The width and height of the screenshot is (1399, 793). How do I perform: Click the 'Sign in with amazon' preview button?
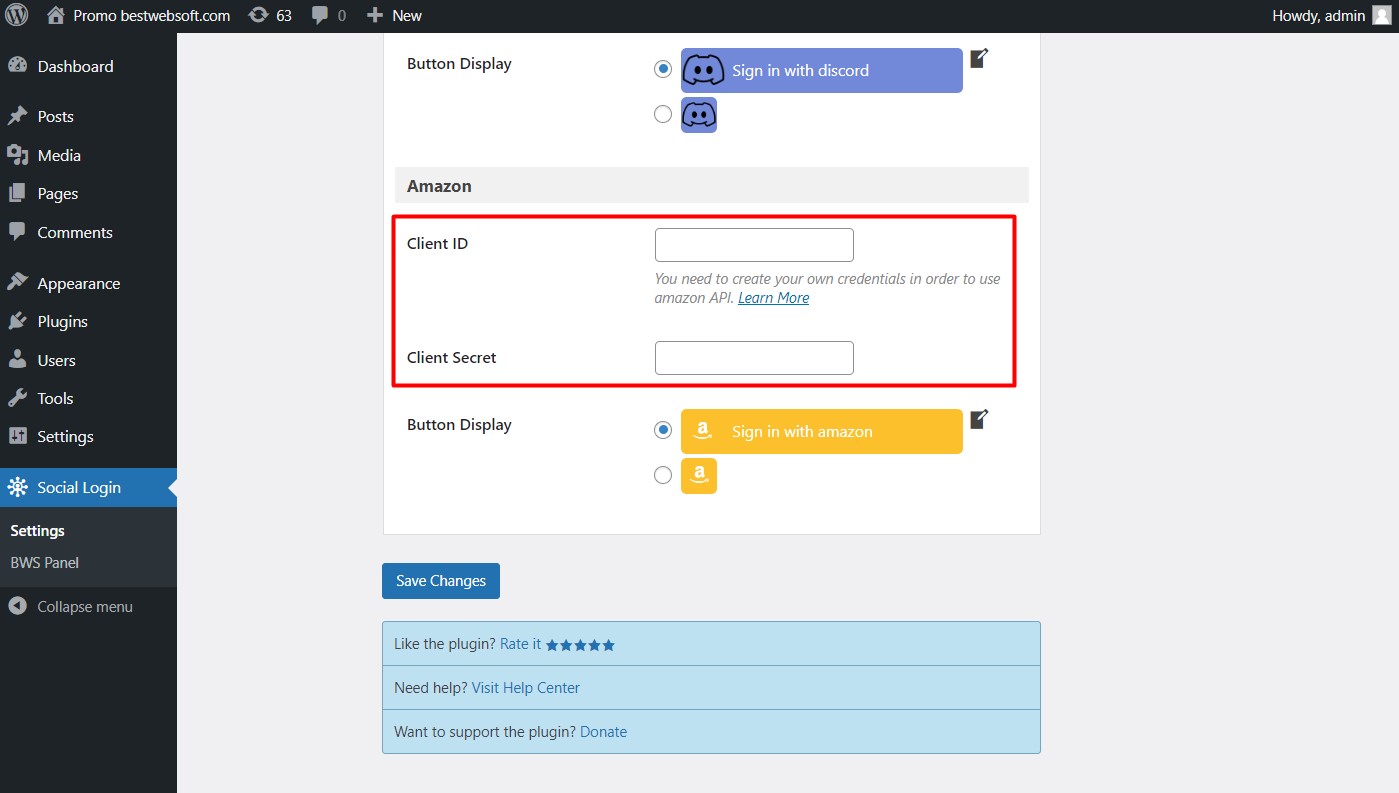coord(822,431)
